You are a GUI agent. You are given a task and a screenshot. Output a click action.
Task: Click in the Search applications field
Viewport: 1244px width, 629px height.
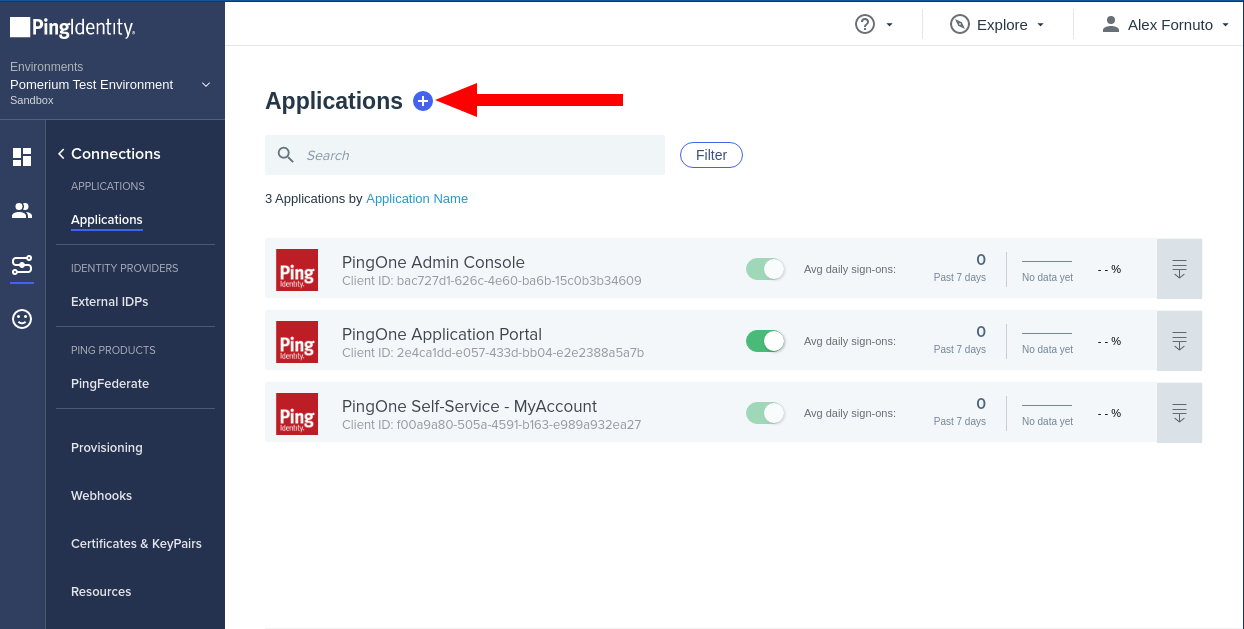point(465,155)
